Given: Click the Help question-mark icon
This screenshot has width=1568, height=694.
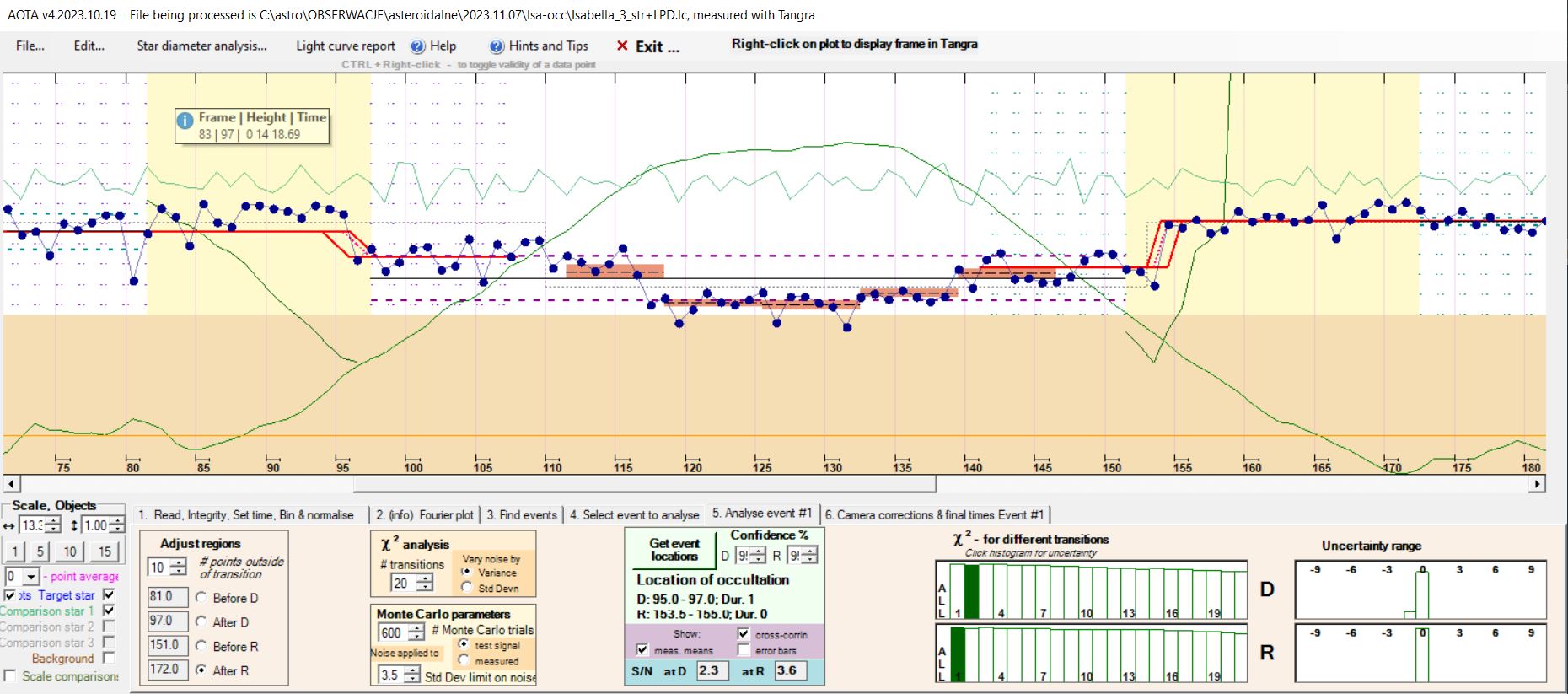Looking at the screenshot, I should pos(417,46).
